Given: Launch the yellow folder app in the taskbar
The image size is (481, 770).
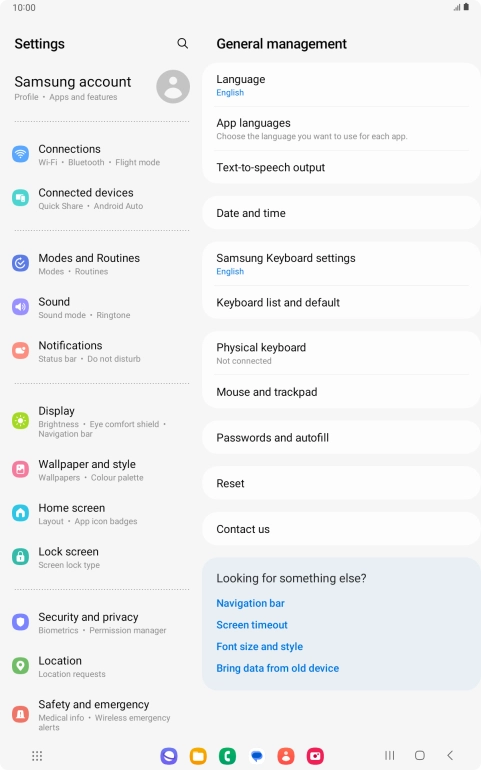Looking at the screenshot, I should coord(198,756).
